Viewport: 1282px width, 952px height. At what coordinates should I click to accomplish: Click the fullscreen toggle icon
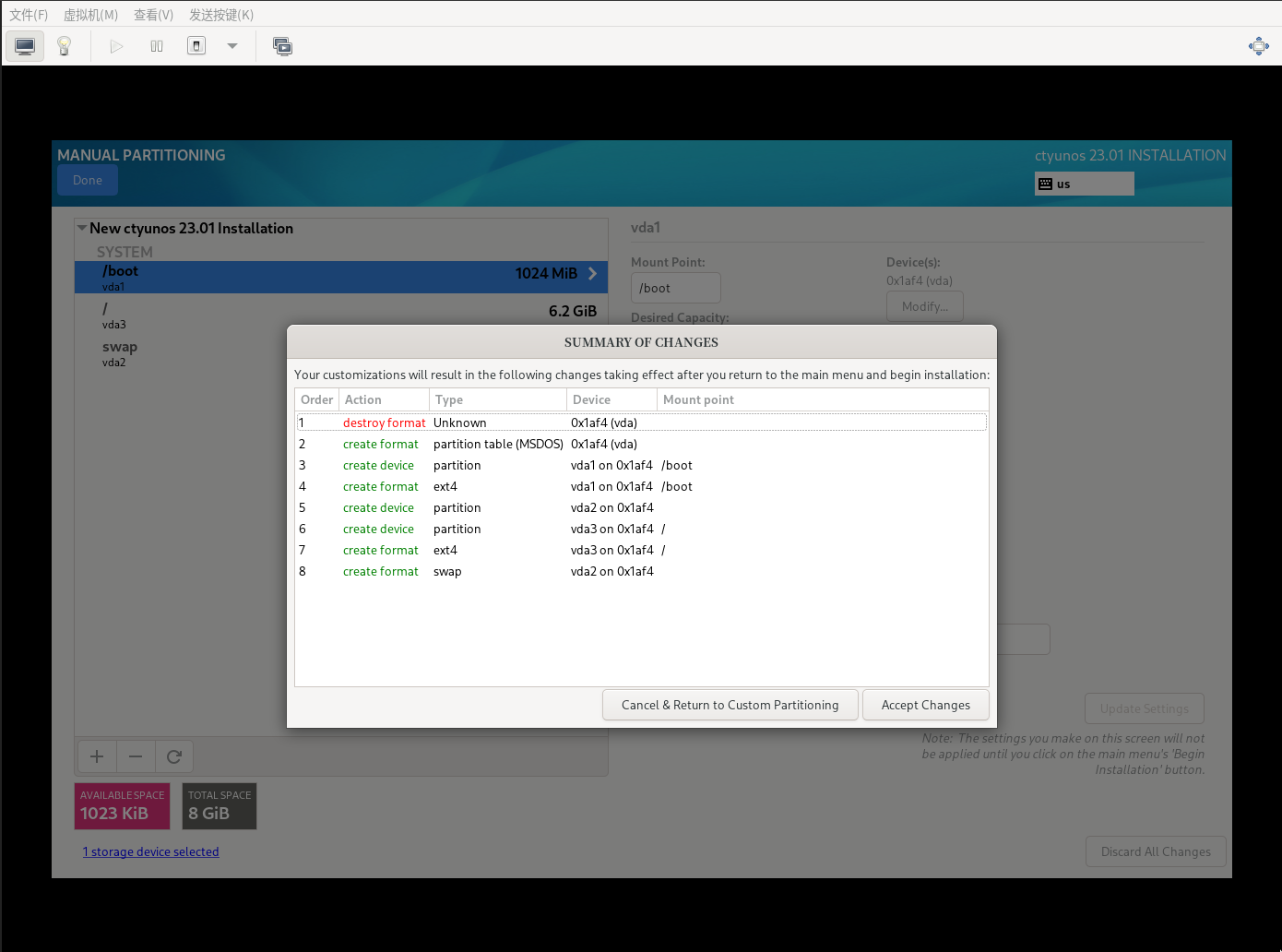pos(1258,46)
